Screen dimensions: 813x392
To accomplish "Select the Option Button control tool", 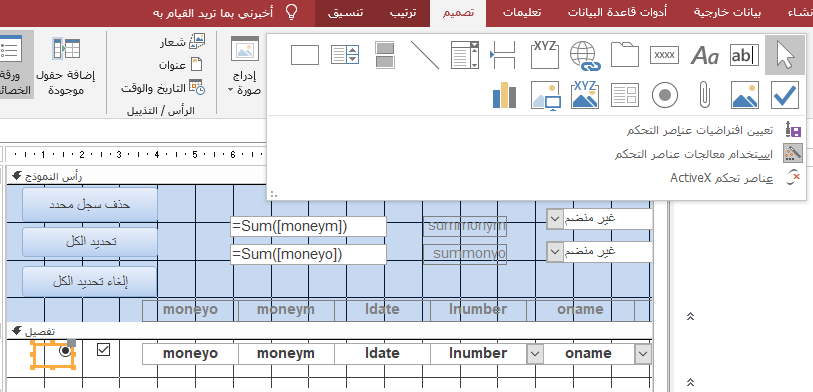I will click(x=665, y=95).
